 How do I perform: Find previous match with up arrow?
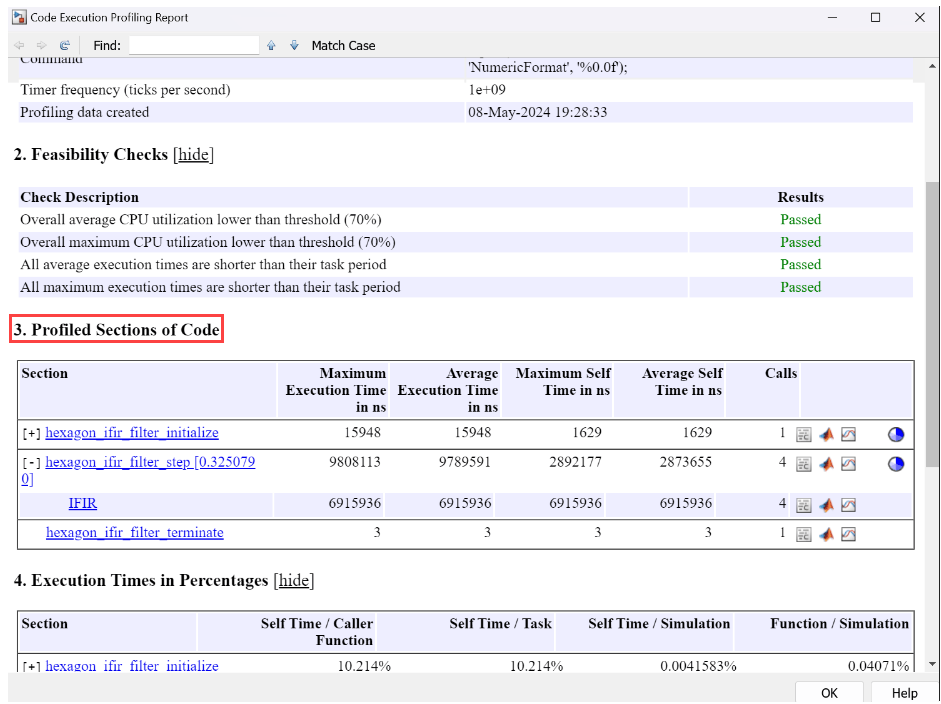tap(271, 46)
